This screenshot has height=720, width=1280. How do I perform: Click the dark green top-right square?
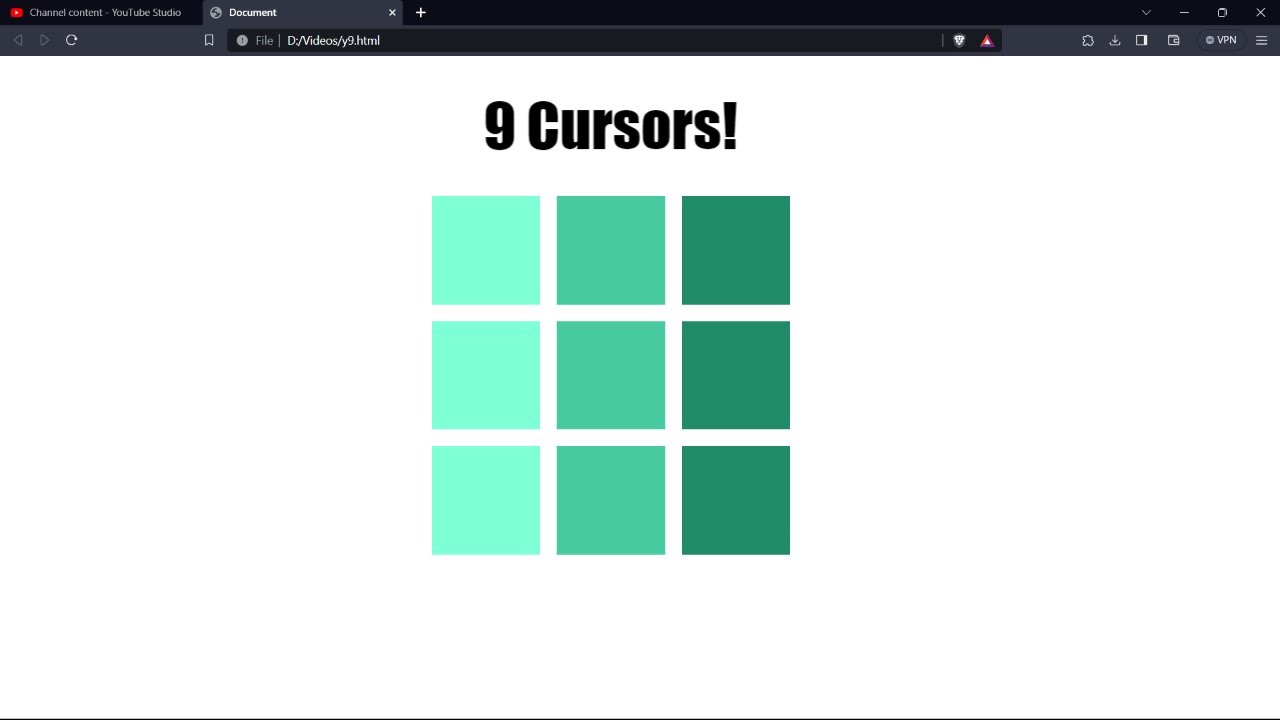click(735, 250)
